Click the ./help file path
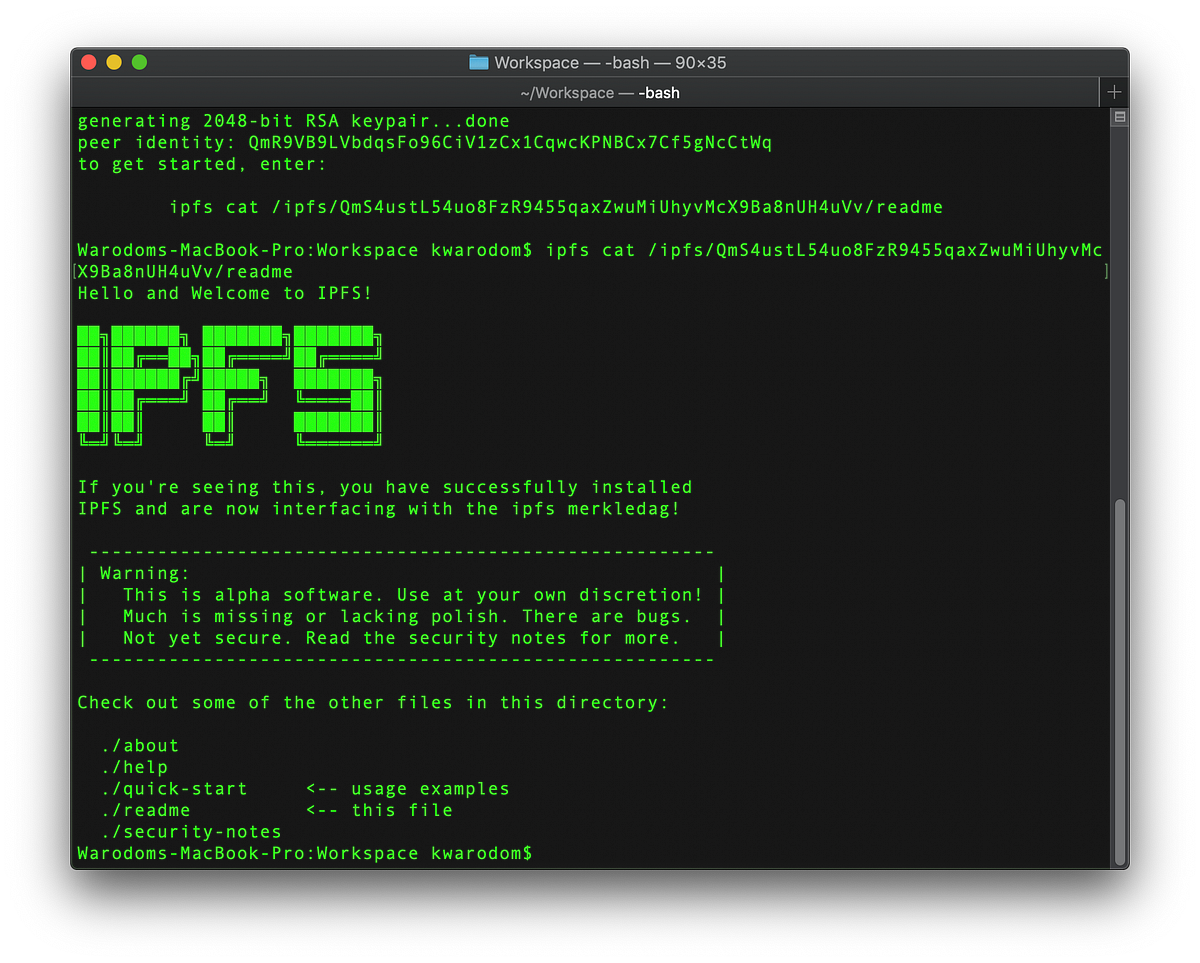Image resolution: width=1200 pixels, height=963 pixels. point(135,766)
